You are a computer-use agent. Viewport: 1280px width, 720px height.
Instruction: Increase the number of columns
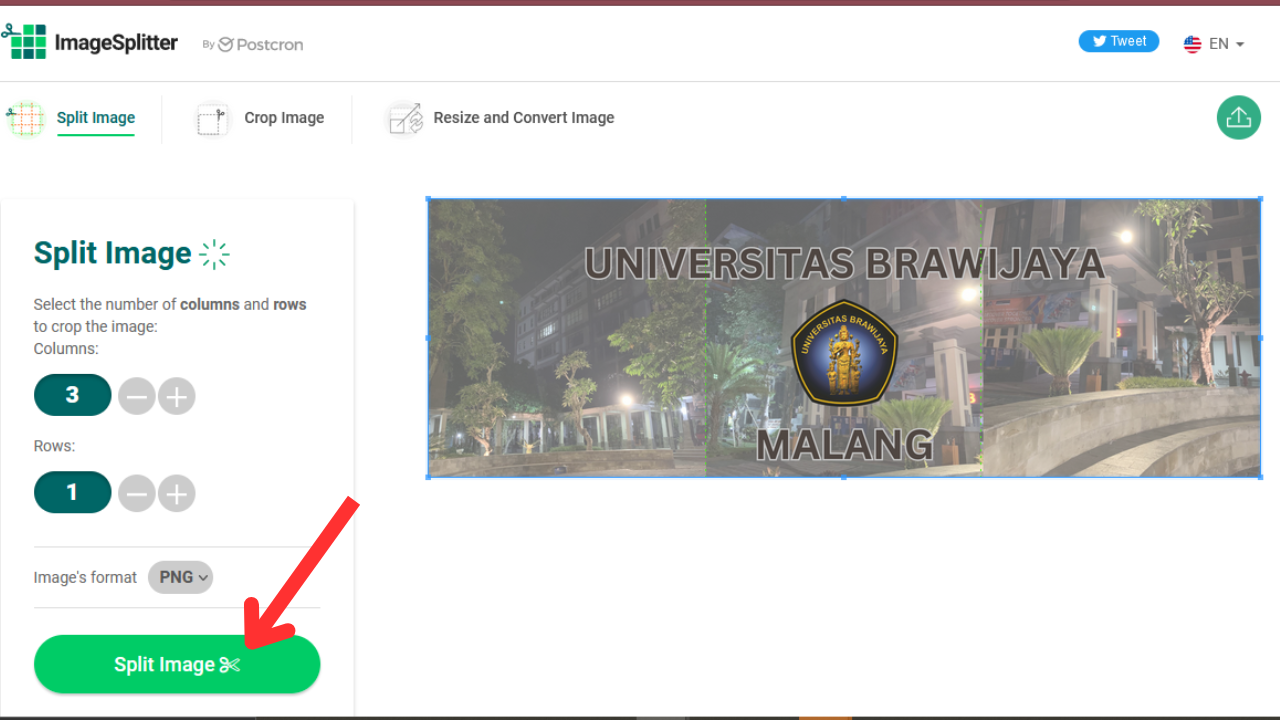tap(177, 396)
